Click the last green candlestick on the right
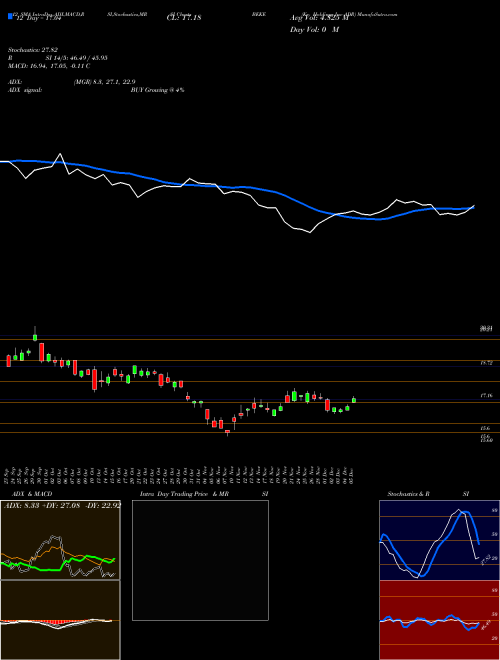Viewport: 500px width, 660px height. coord(354,400)
